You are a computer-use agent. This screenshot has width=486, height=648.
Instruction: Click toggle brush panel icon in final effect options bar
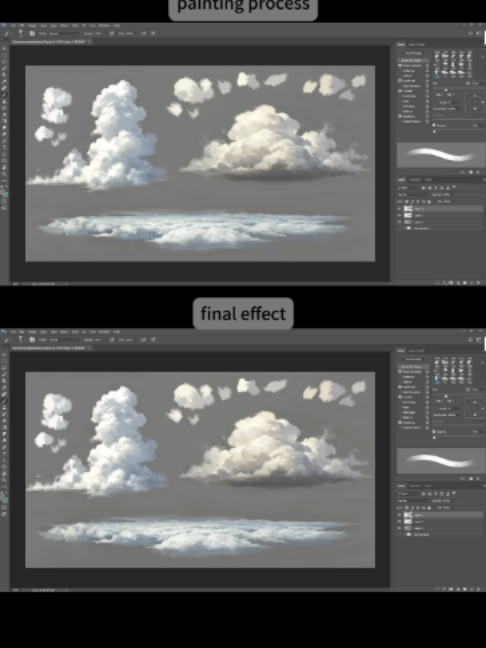[32, 340]
